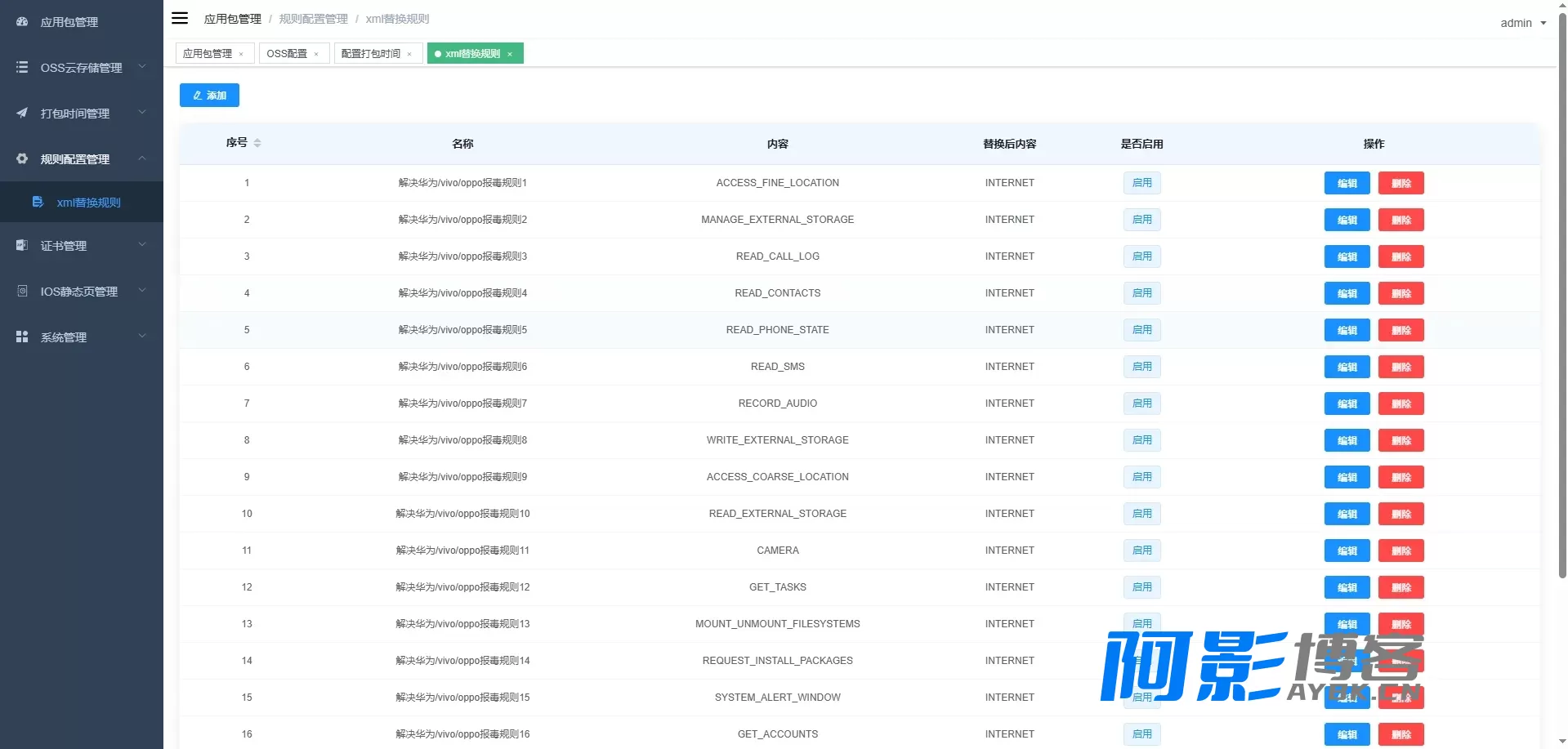The width and height of the screenshot is (1568, 749).
Task: Click the IOS静态页管理 sidebar icon
Action: pos(22,291)
